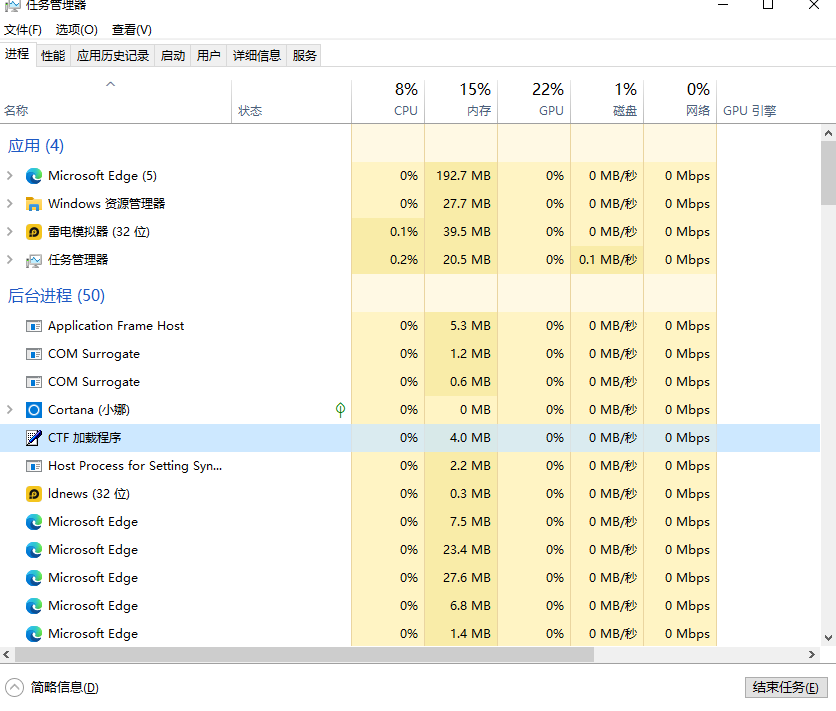
Task: Click the horizontal scrollbar at the bottom
Action: [x=300, y=654]
